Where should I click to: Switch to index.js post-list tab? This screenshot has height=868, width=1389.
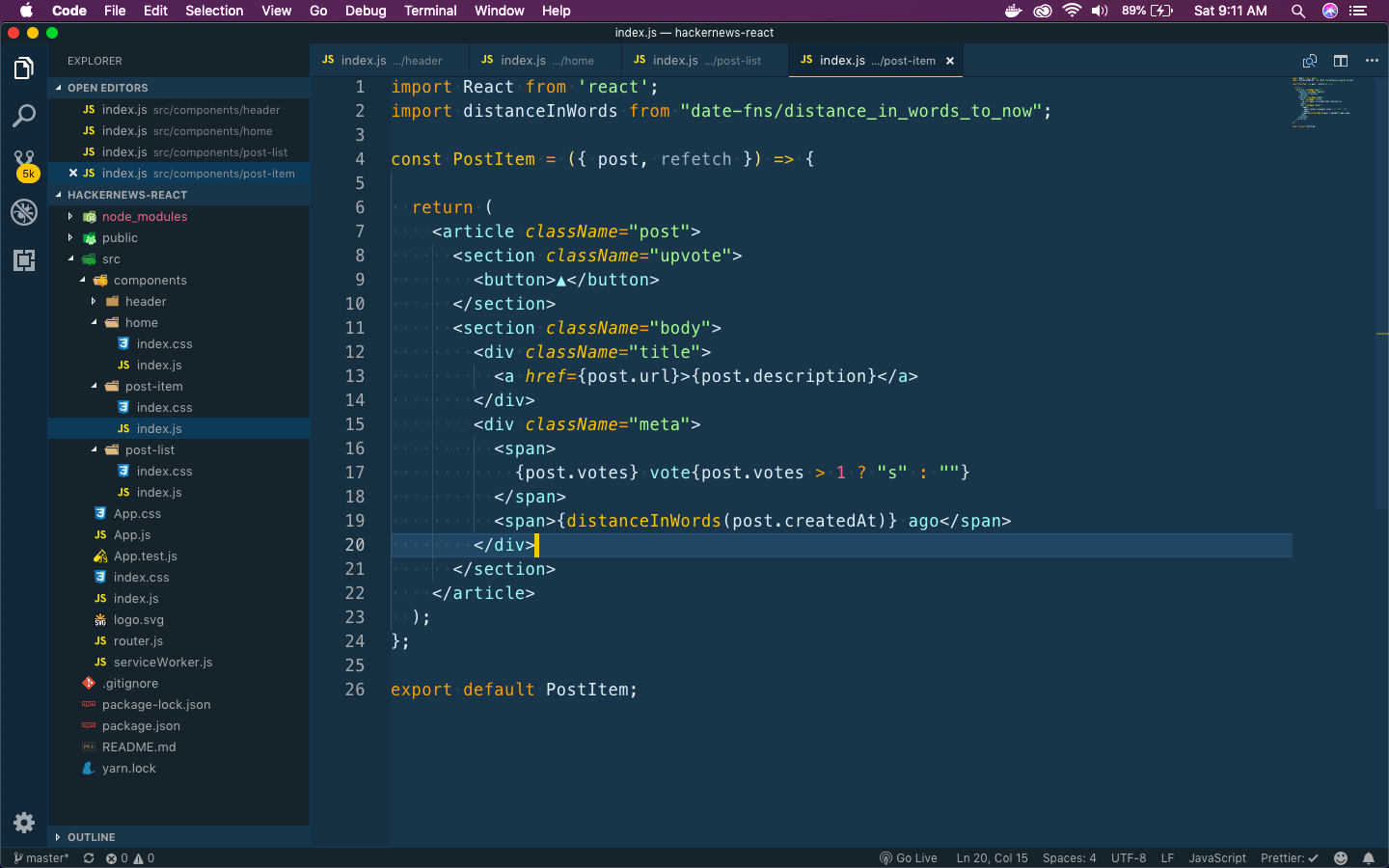704,61
